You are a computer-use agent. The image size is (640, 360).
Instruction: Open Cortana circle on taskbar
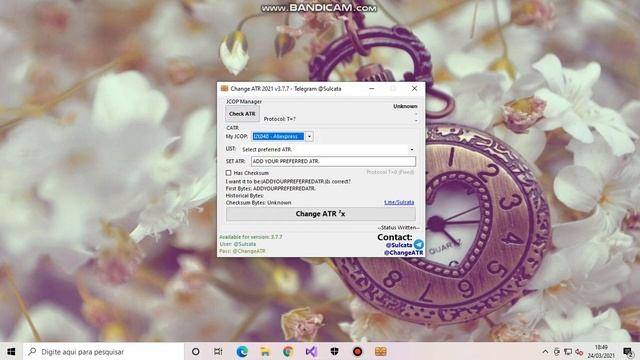[196, 351]
